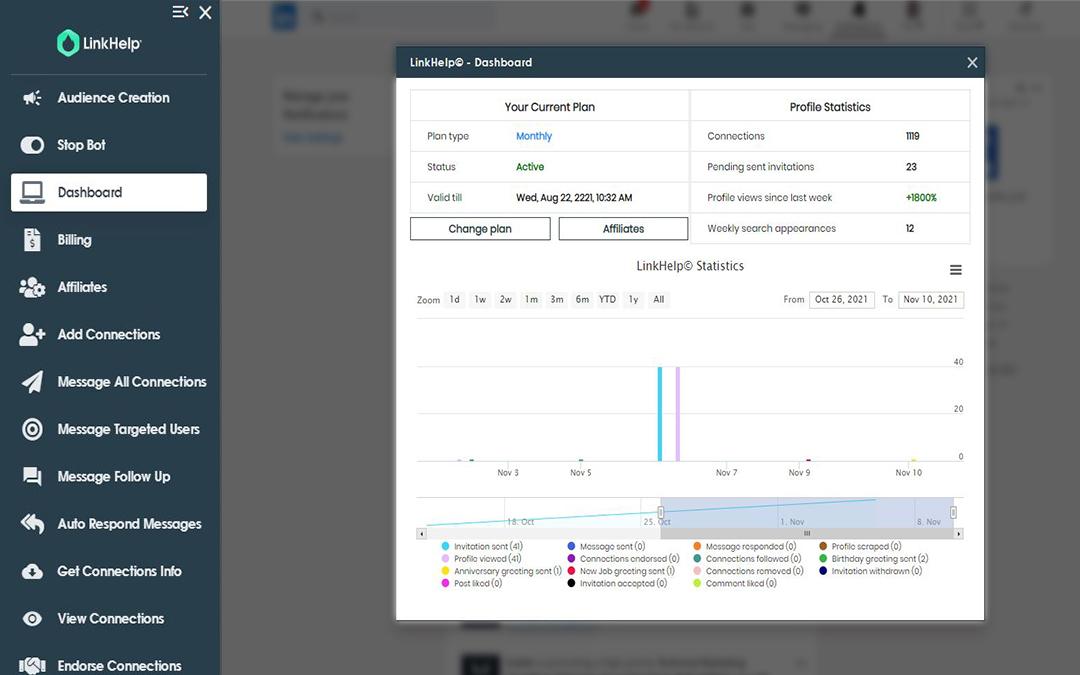This screenshot has height=675, width=1080.
Task: Select Message Follow Up in the sidebar
Action: click(x=30, y=476)
